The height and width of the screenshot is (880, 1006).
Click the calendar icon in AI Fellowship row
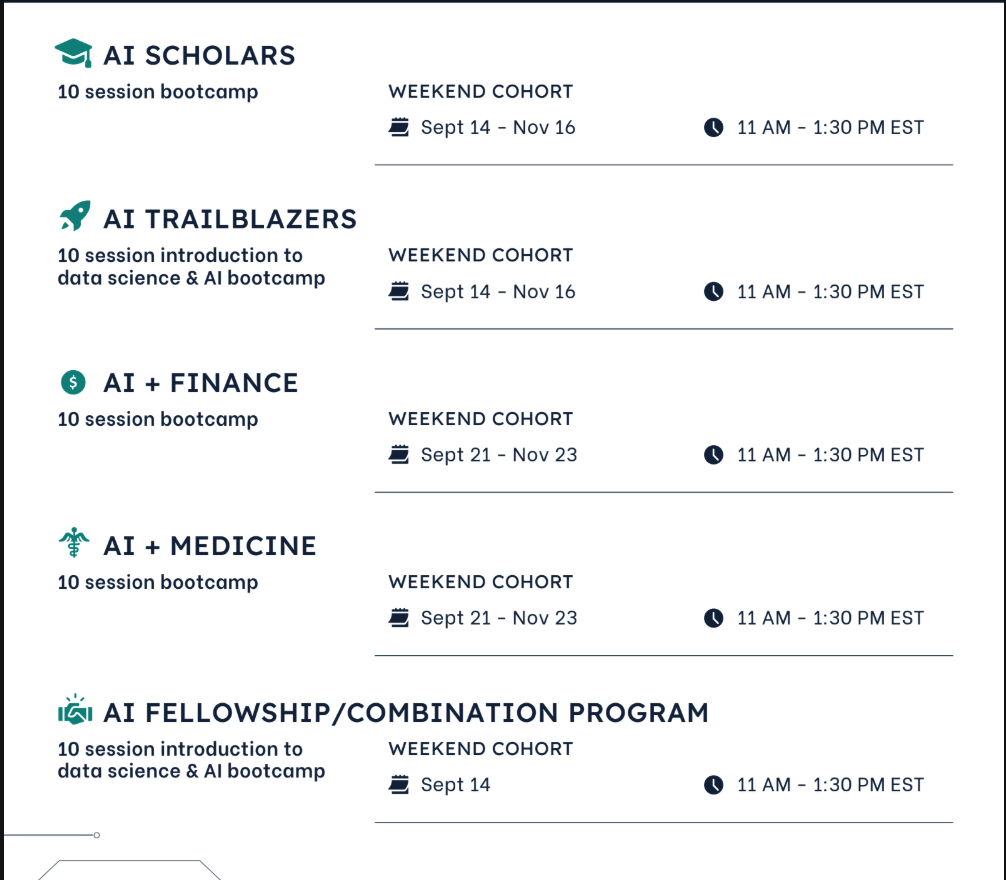point(399,785)
